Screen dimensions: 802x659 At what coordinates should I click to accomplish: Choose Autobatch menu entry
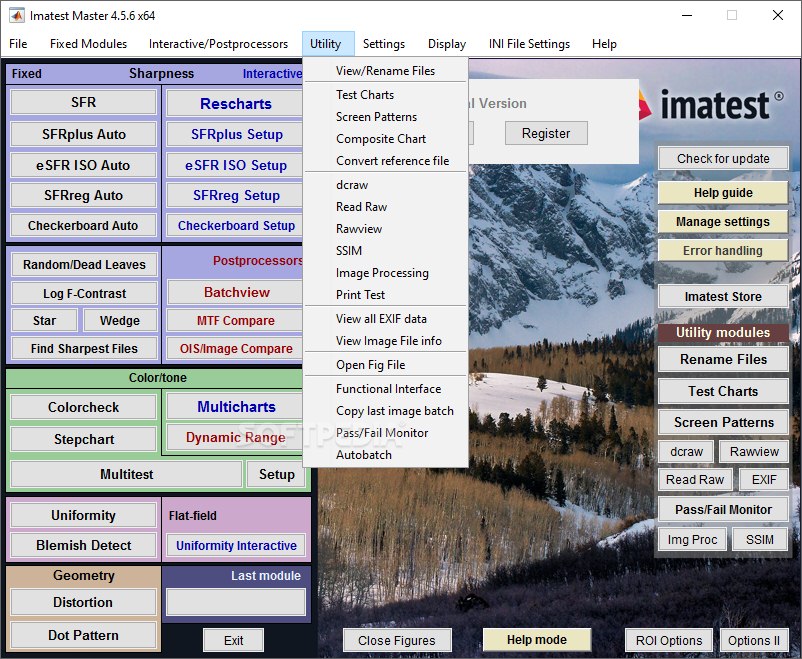tap(385, 455)
